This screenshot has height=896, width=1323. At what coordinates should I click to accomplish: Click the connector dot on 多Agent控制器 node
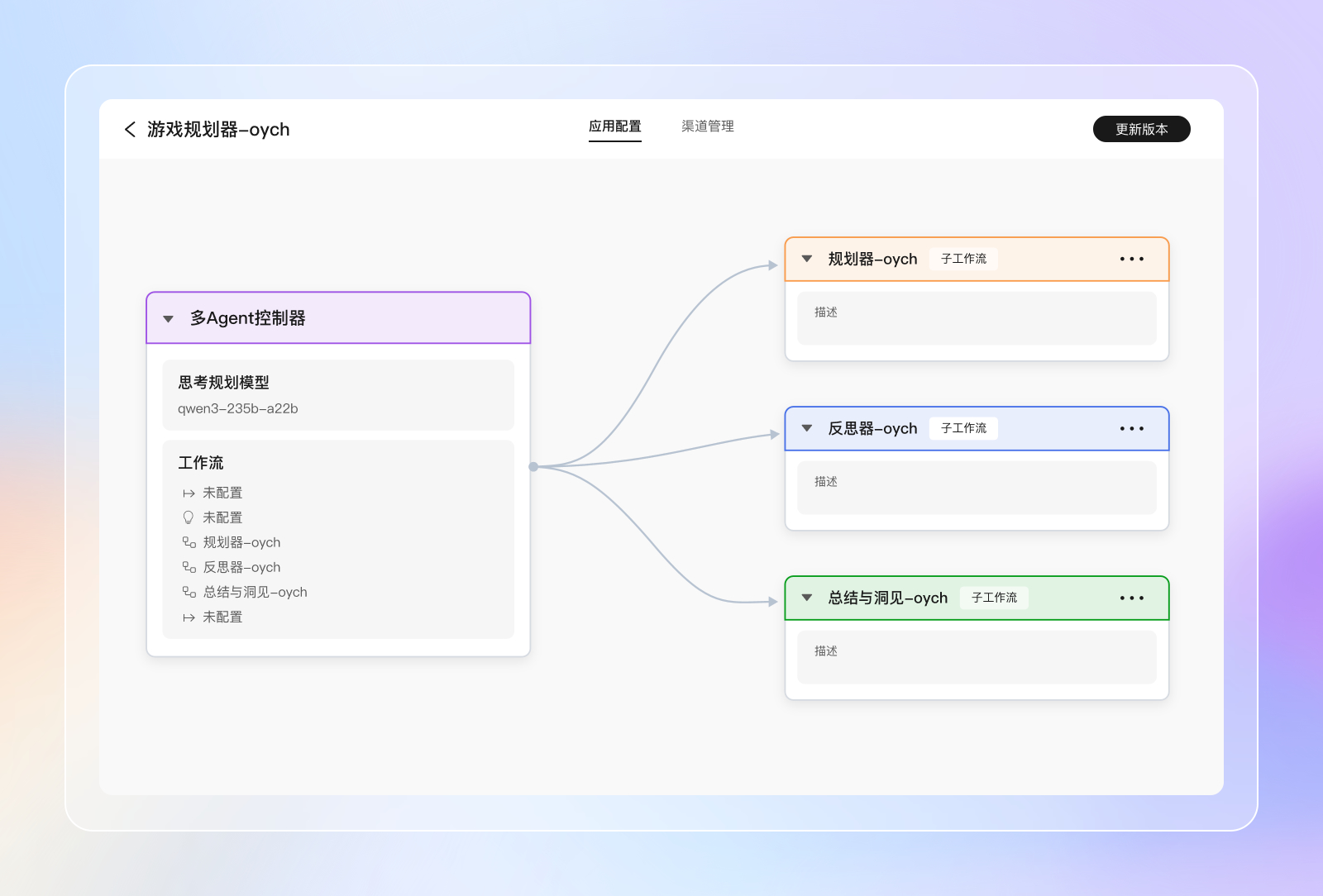(533, 467)
